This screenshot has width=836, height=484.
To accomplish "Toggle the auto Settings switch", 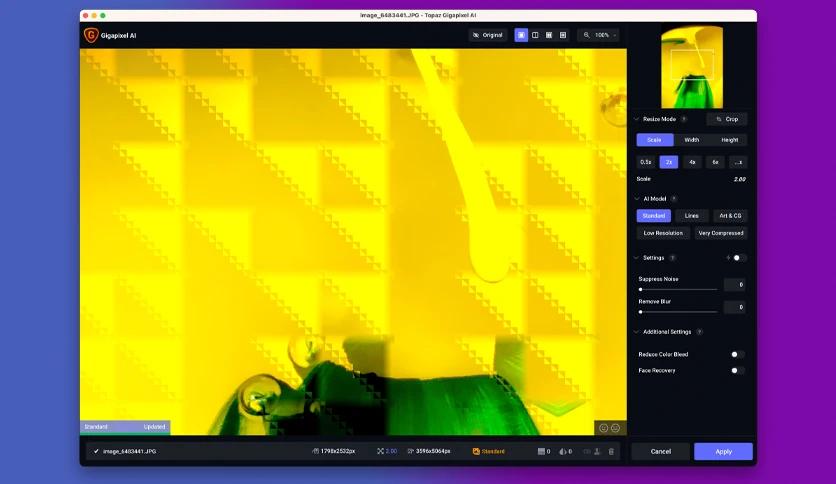I will tap(738, 258).
